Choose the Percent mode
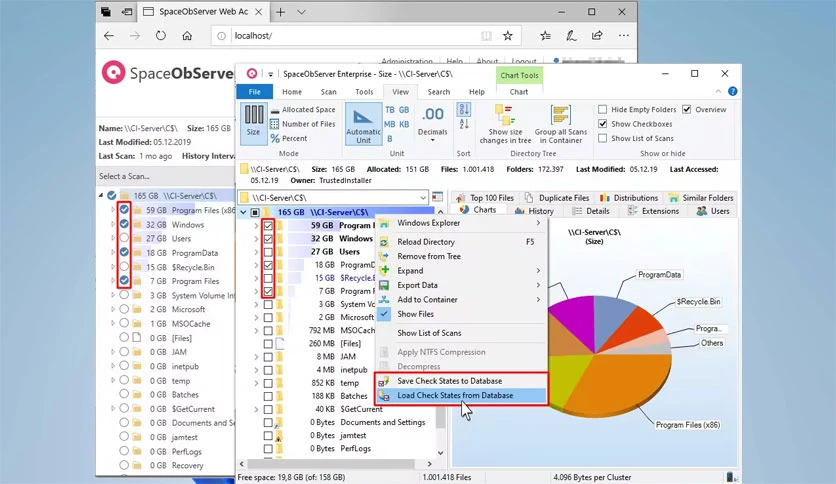The height and width of the screenshot is (484, 836). point(289,139)
